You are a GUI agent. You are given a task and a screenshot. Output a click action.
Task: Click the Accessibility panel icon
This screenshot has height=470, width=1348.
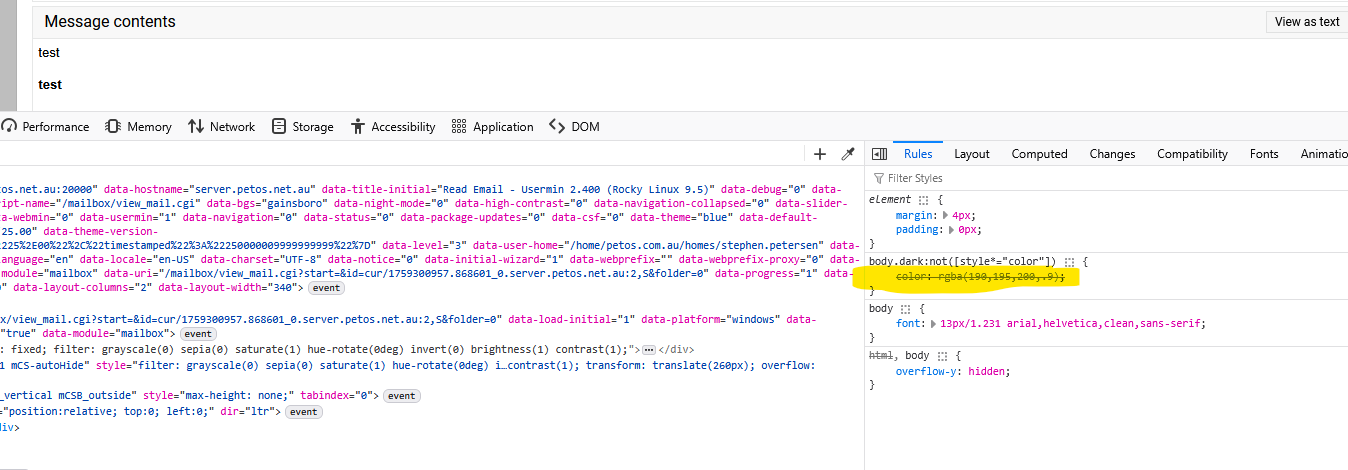coord(358,127)
